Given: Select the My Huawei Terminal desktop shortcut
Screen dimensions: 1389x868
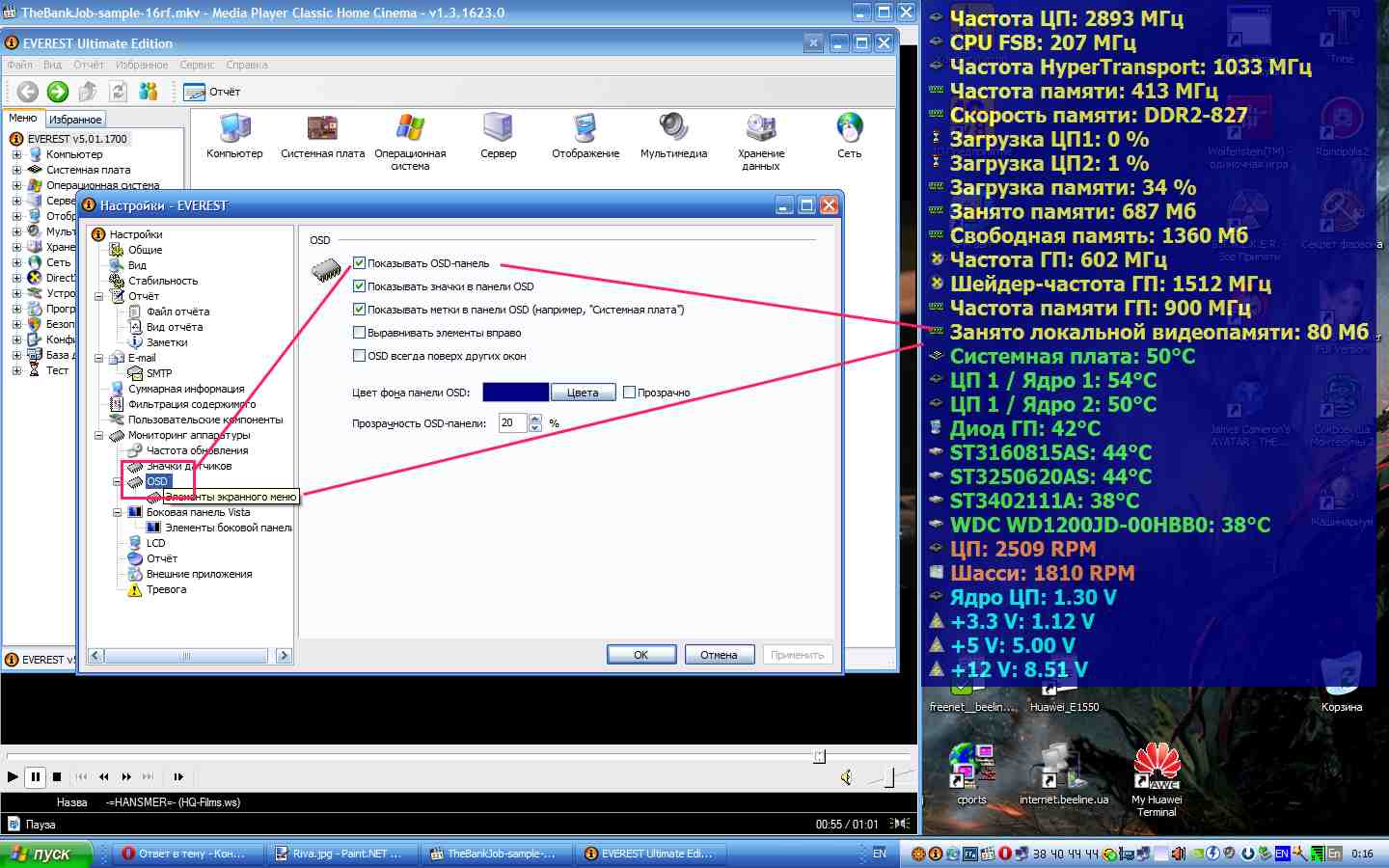Looking at the screenshot, I should pos(1157,781).
